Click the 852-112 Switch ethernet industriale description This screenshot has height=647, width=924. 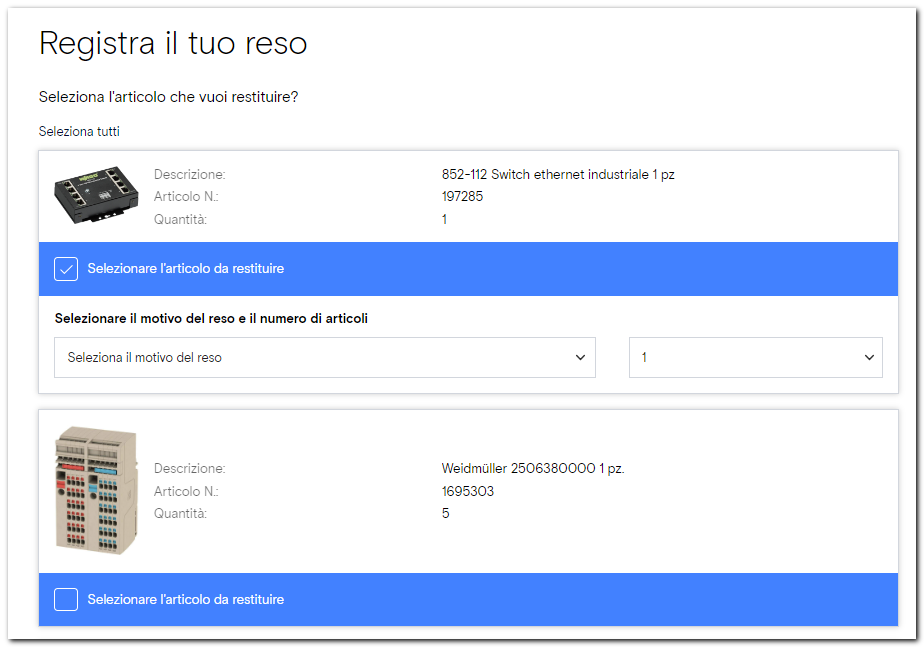pos(558,174)
